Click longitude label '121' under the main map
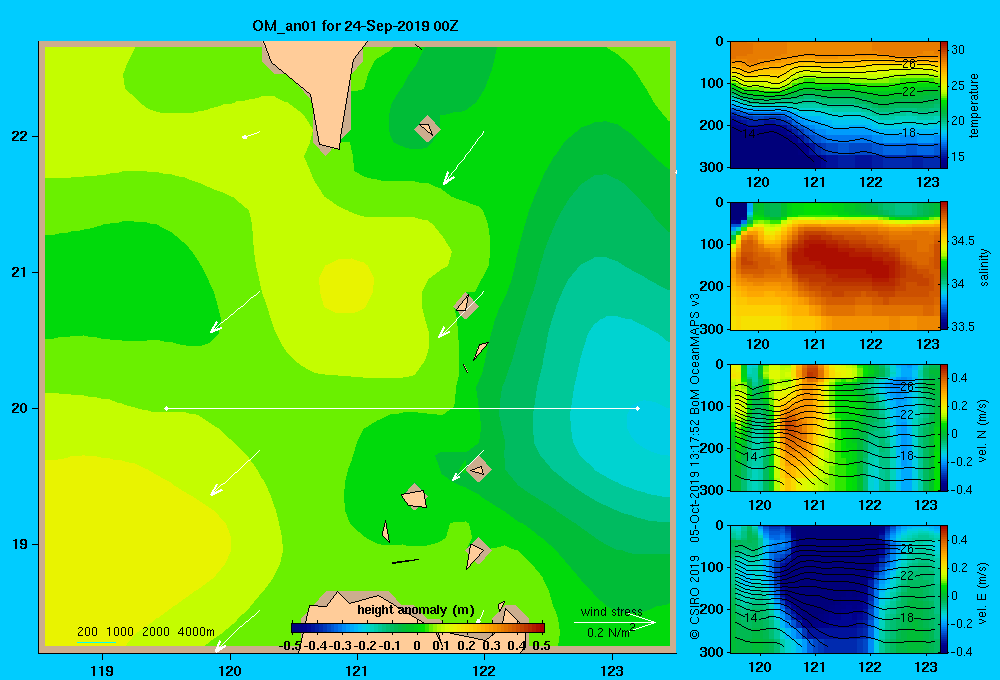 point(357,670)
